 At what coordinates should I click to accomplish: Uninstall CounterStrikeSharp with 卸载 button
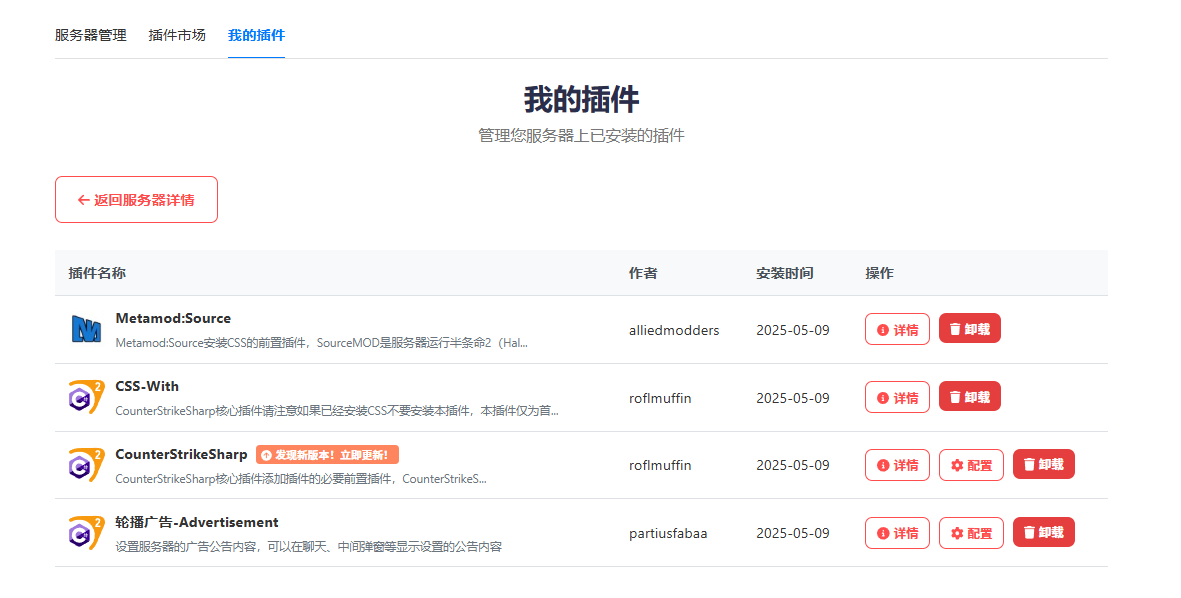pos(1043,464)
